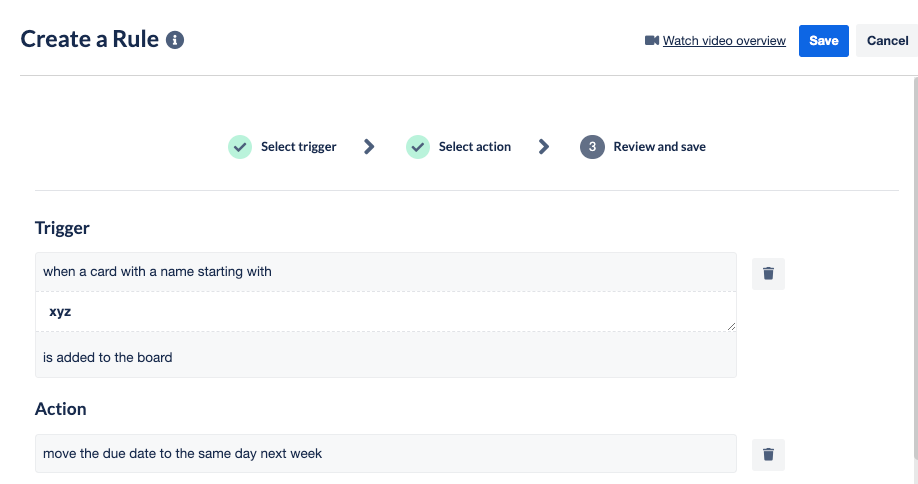The image size is (918, 484).
Task: Click the info icon beside Create a Rule
Action: 174,40
